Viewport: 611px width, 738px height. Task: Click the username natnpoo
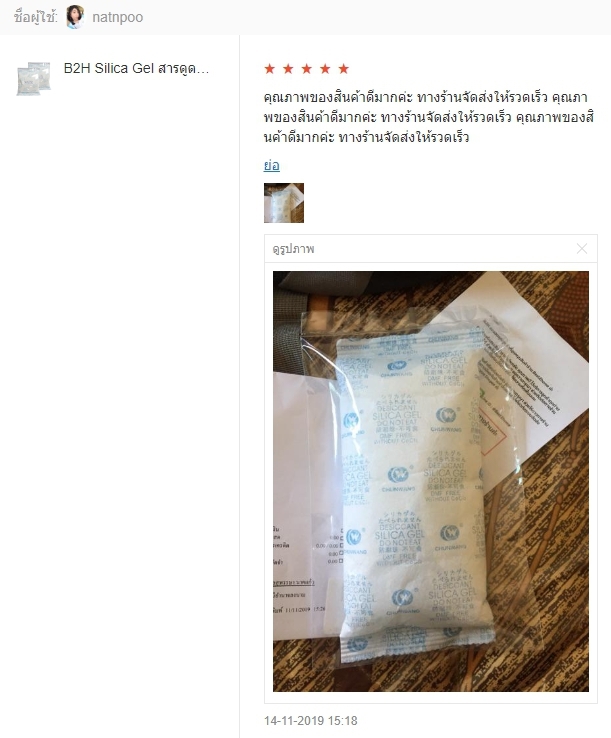118,17
